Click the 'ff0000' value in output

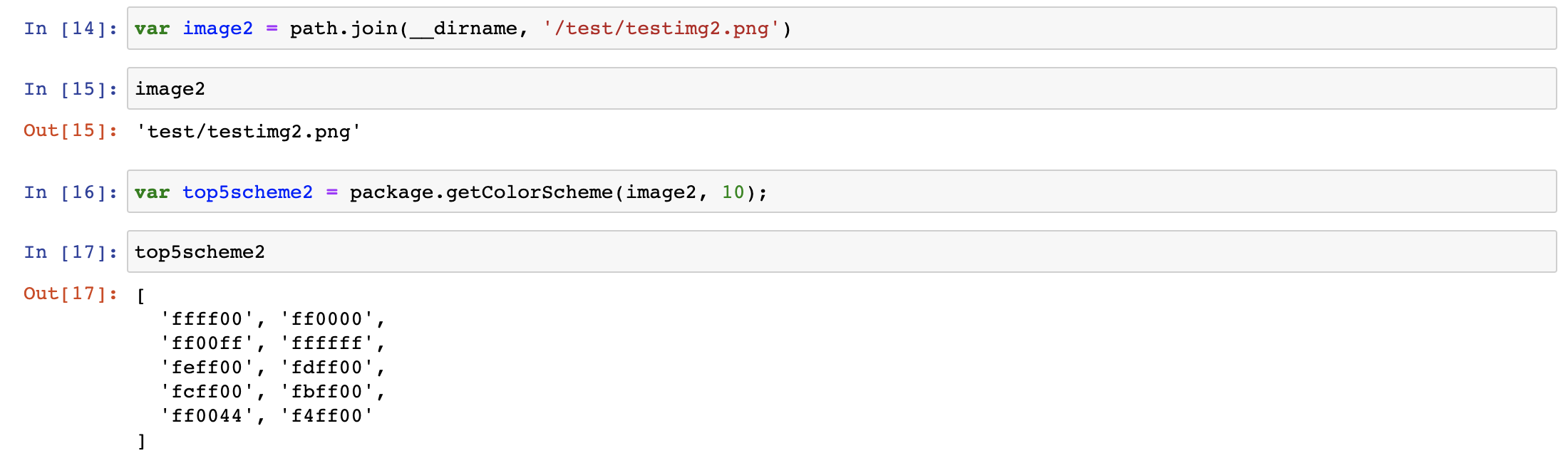point(326,319)
